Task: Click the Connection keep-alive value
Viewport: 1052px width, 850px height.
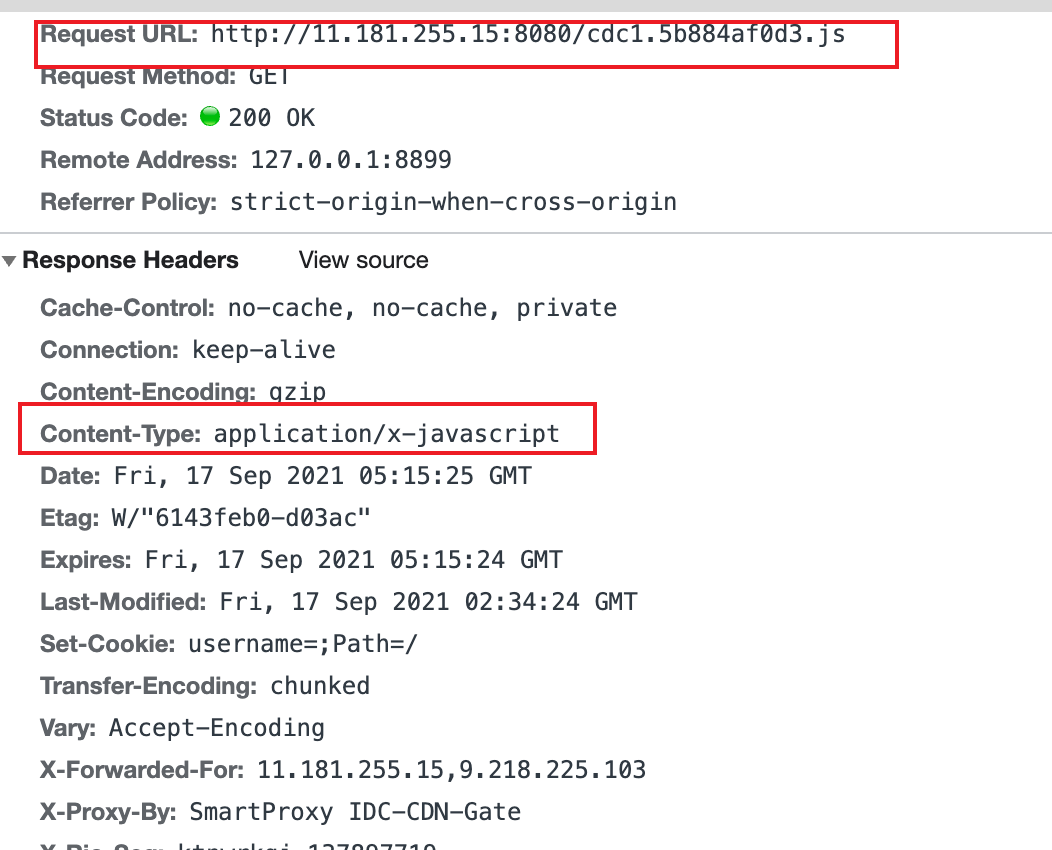Action: (264, 350)
